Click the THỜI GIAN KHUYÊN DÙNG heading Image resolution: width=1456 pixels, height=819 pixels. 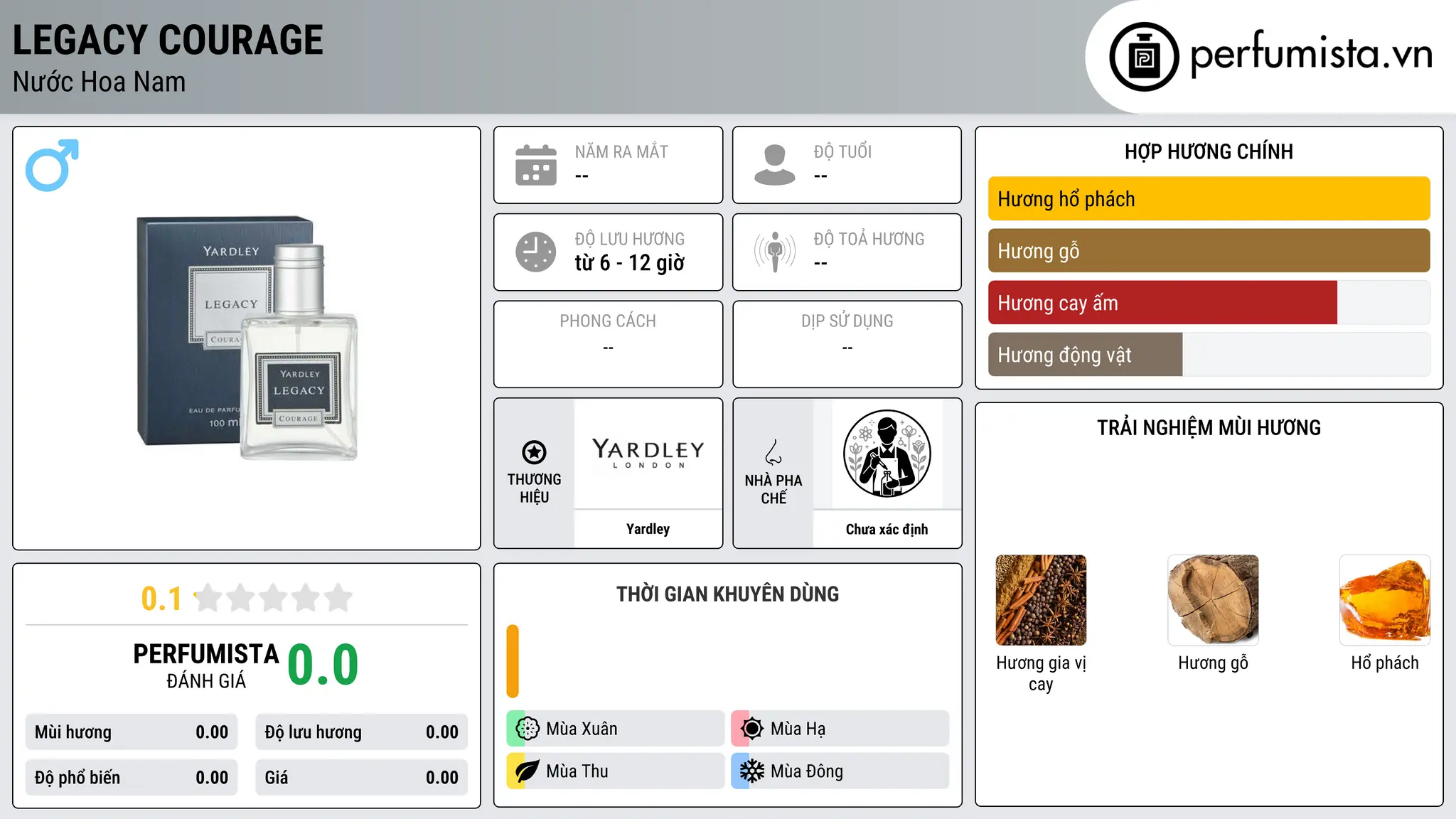pyautogui.click(x=727, y=594)
